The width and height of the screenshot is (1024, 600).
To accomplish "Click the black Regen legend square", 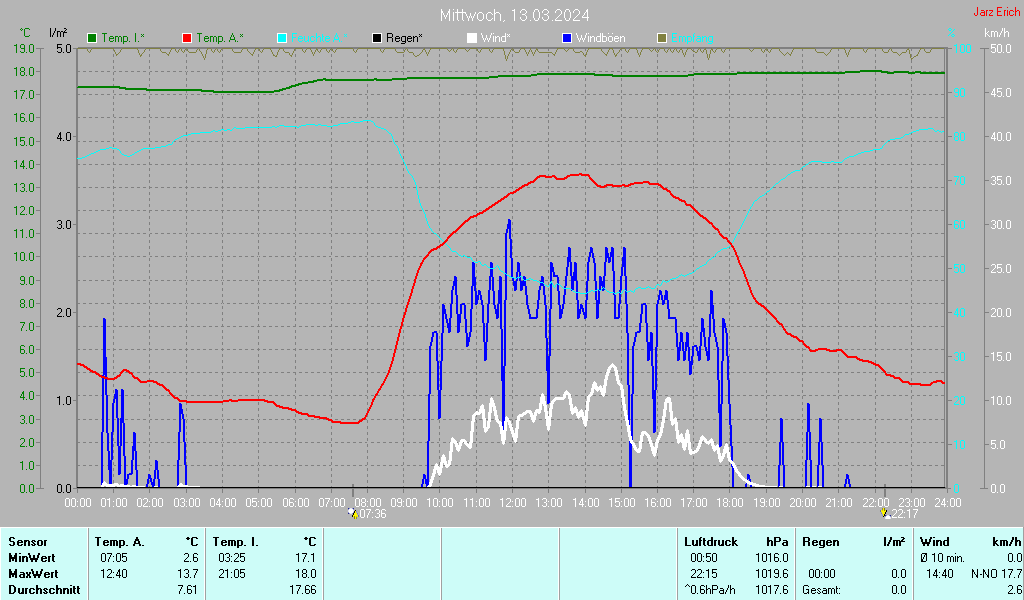I will pos(377,38).
